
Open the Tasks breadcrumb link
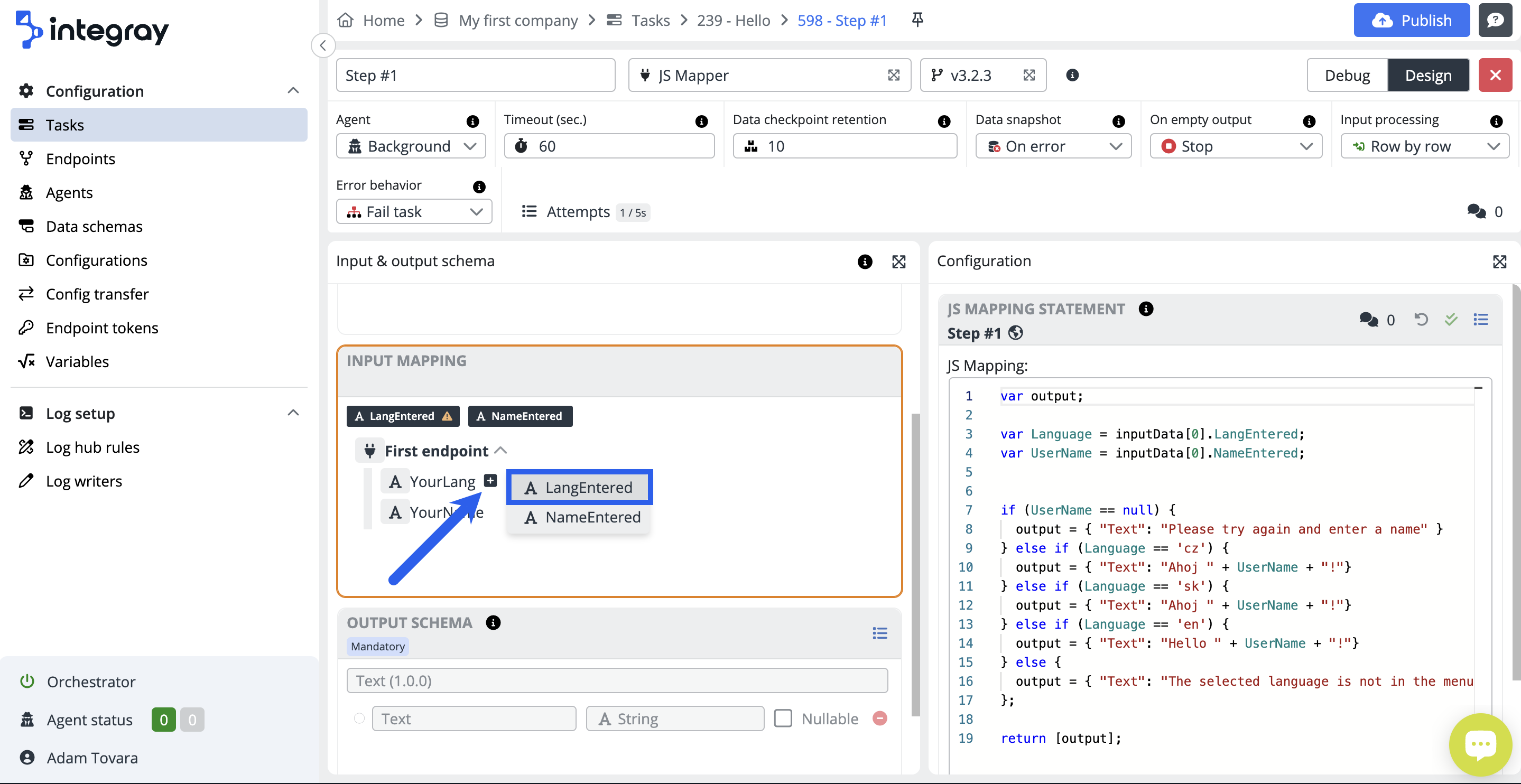(650, 21)
